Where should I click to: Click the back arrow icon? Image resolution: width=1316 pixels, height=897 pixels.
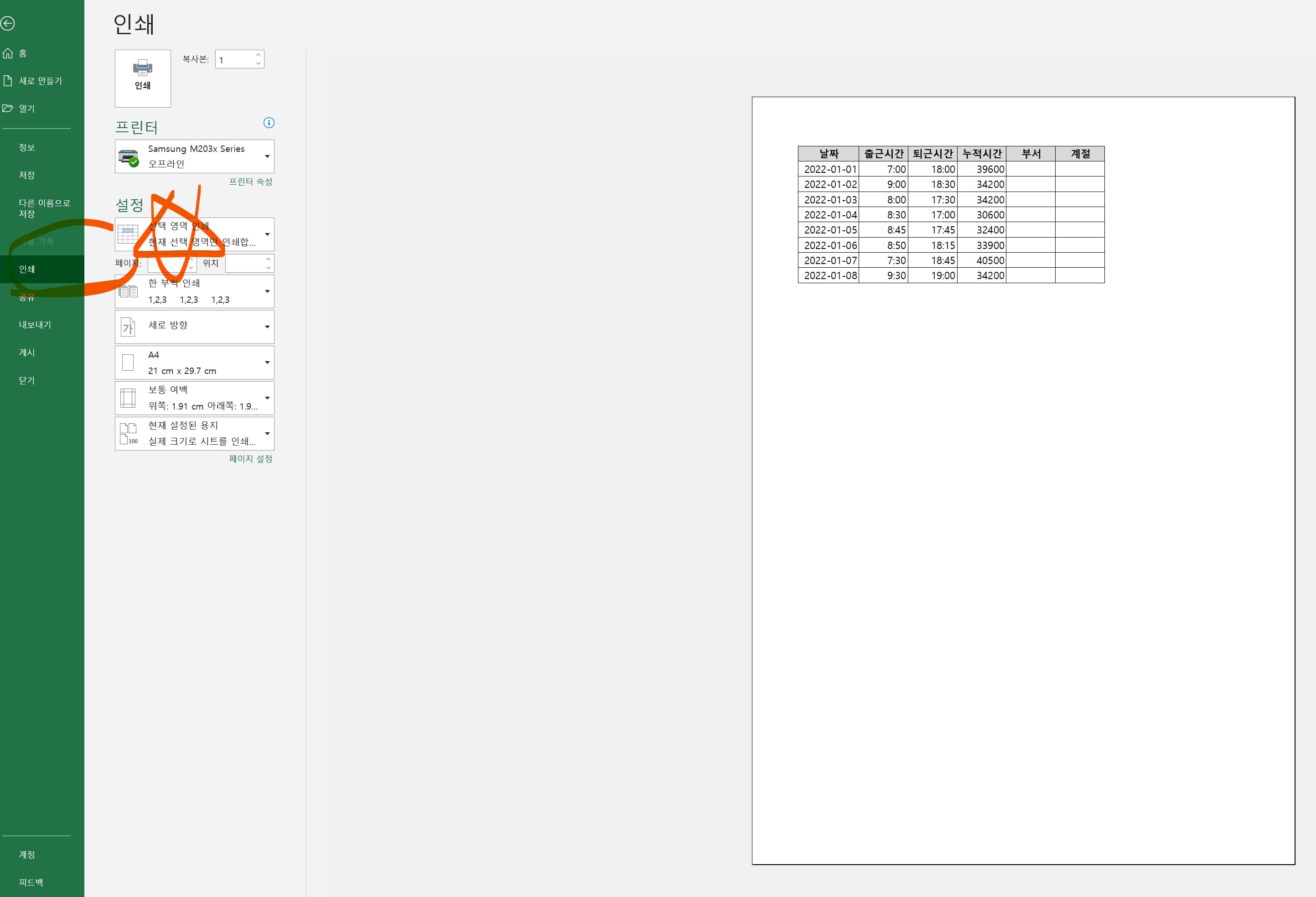point(8,23)
